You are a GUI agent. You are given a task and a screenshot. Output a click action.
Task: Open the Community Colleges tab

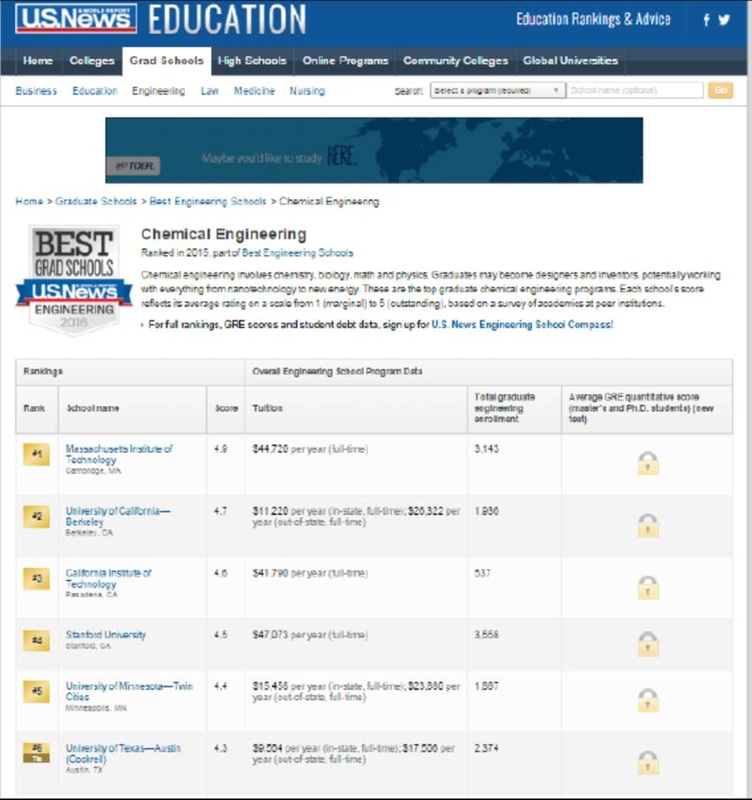pos(456,61)
